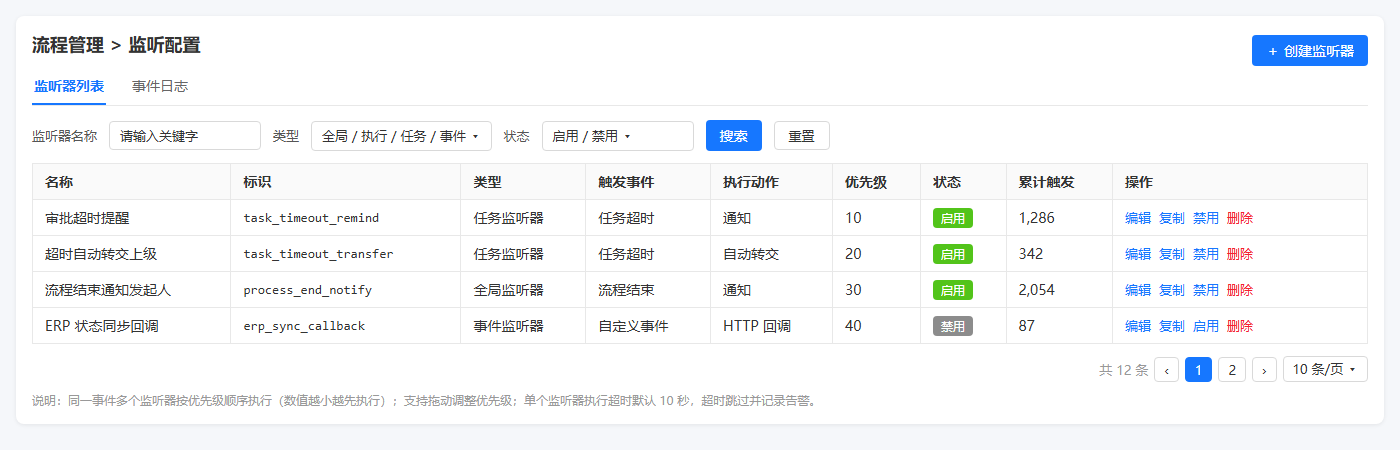Go to the previous page arrow
The image size is (1400, 450).
[1166, 370]
